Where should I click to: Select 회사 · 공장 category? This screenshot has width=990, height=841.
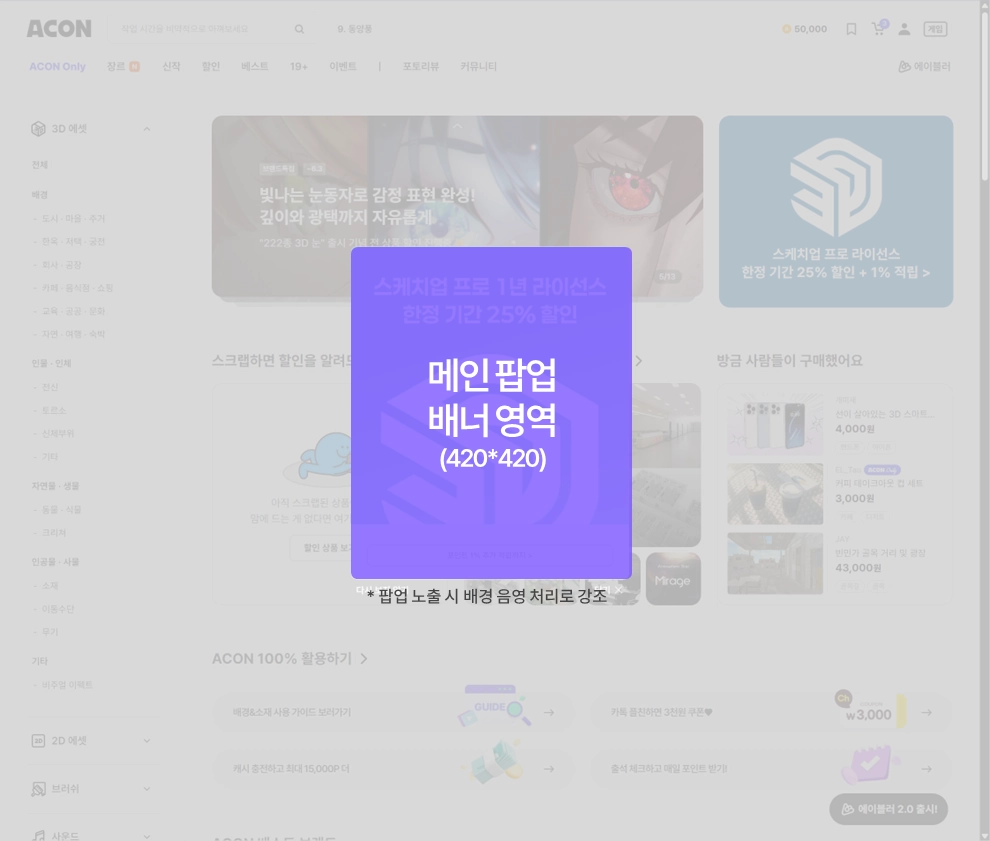pos(61,265)
